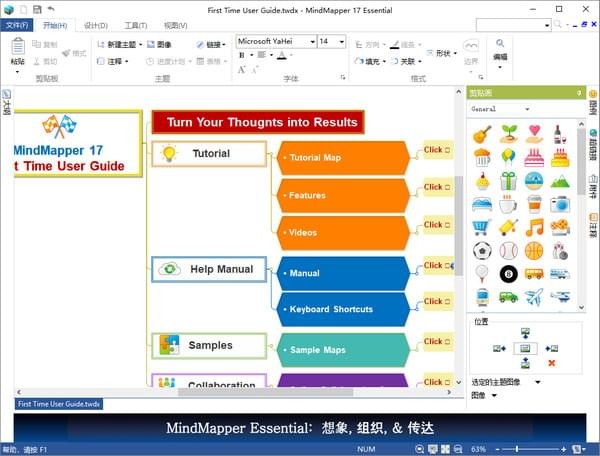
Task: Click the horizontal canvas scrollbar
Action: click(265, 392)
